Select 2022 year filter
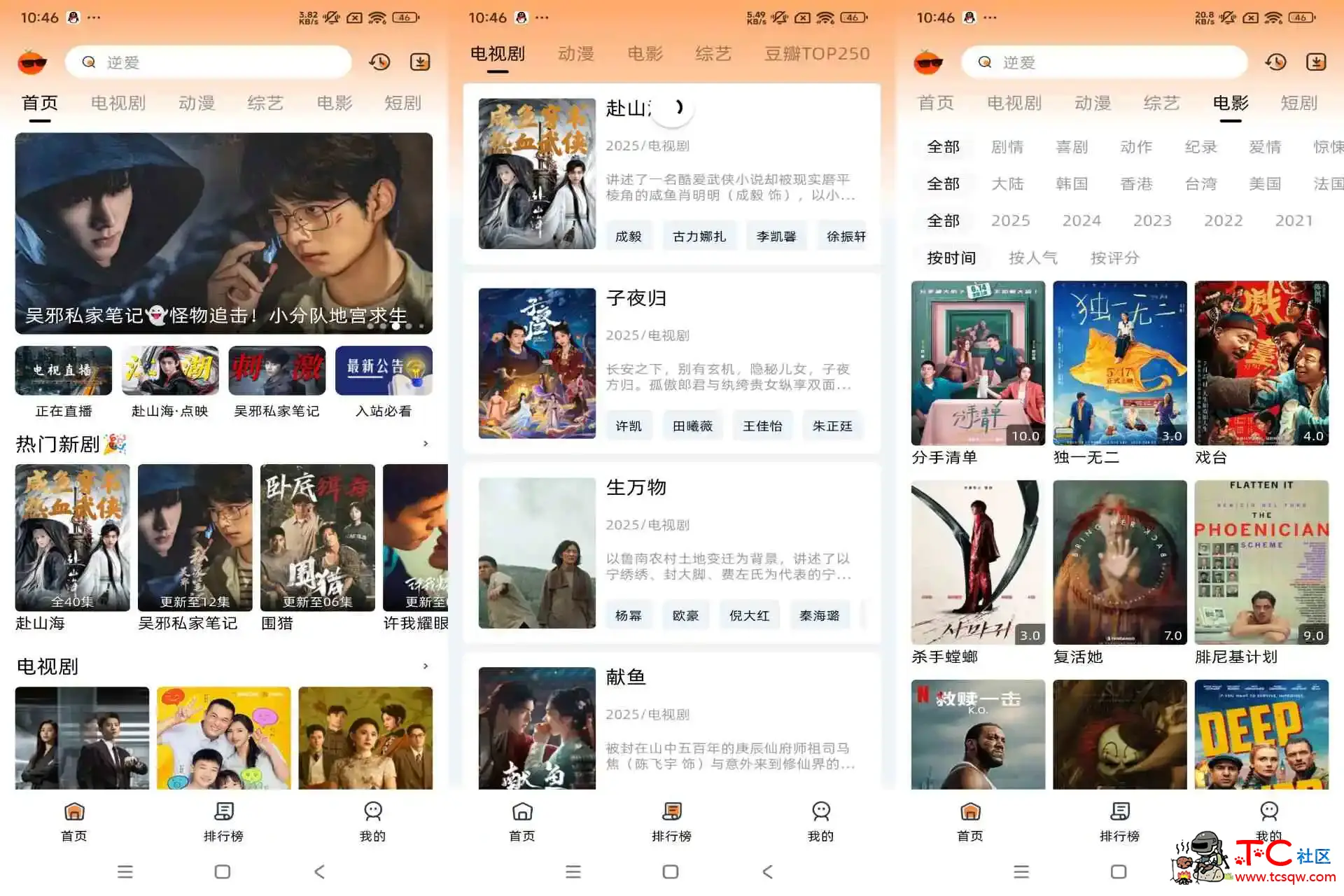 click(1224, 220)
